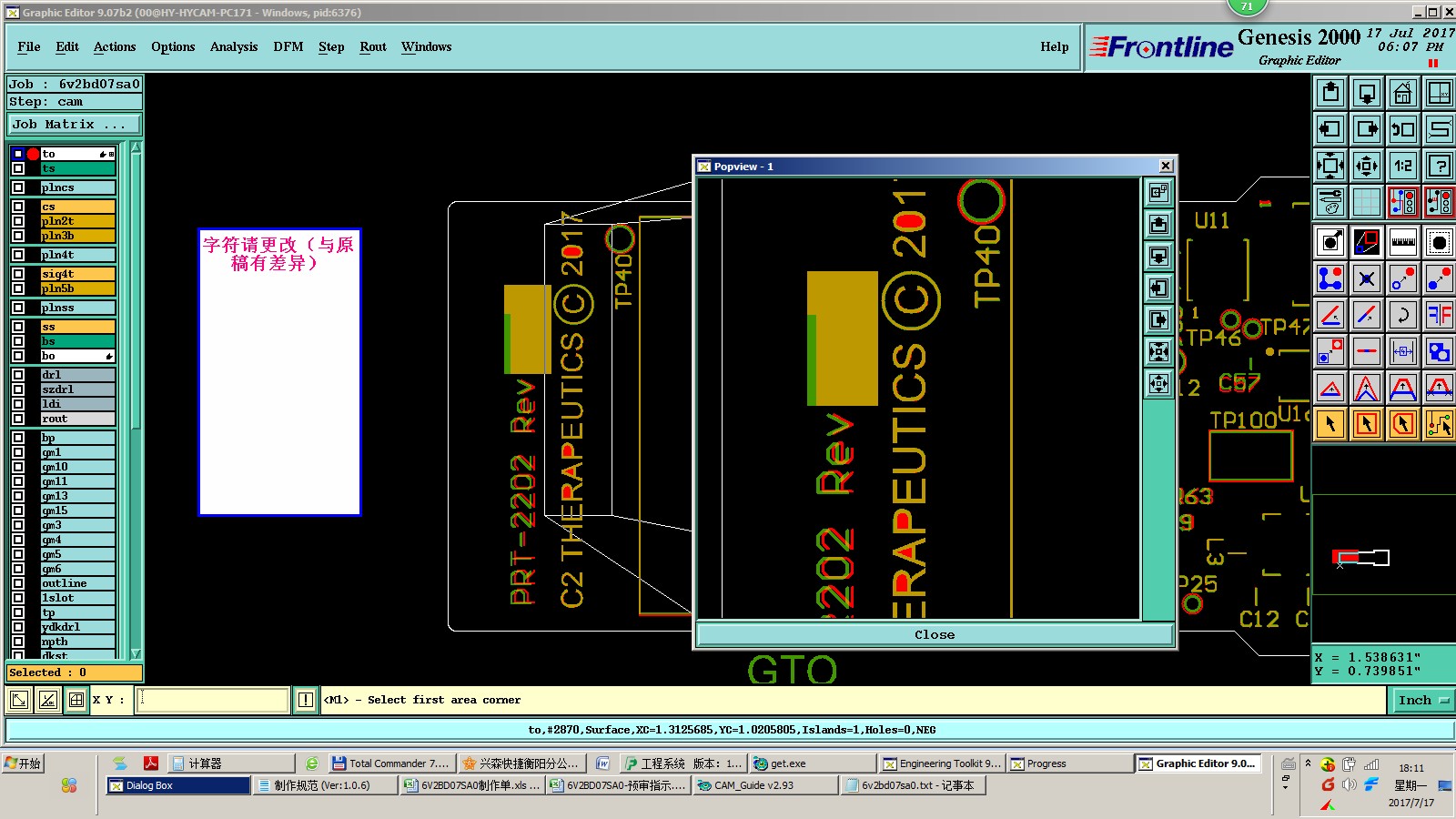
Task: Toggle the checkbox for layer outline
Action: pyautogui.click(x=18, y=583)
